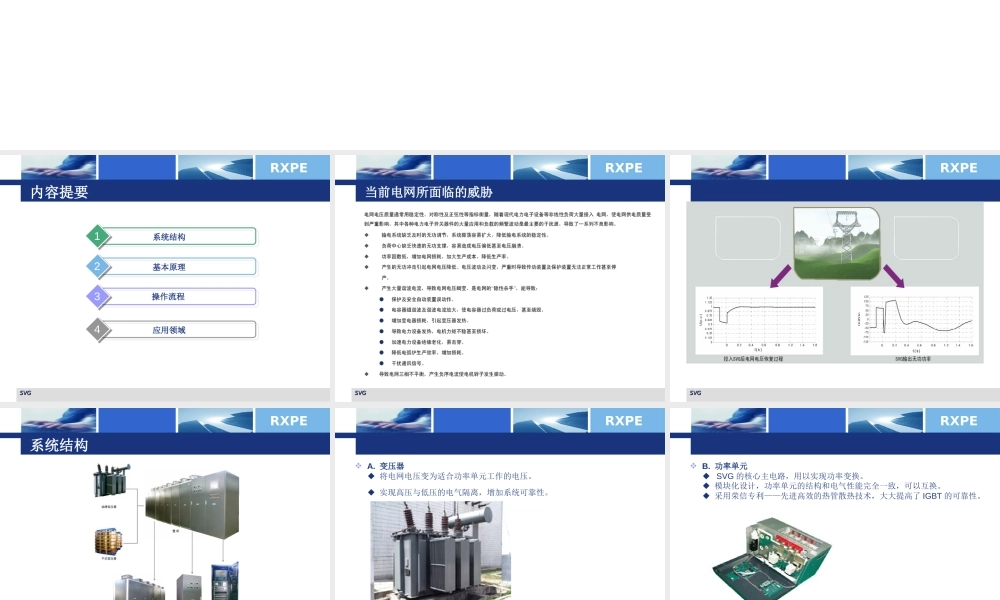Image resolution: width=1000 pixels, height=600 pixels.
Task: Click the outdoor transformer photo under 变压器
Action: (440, 550)
